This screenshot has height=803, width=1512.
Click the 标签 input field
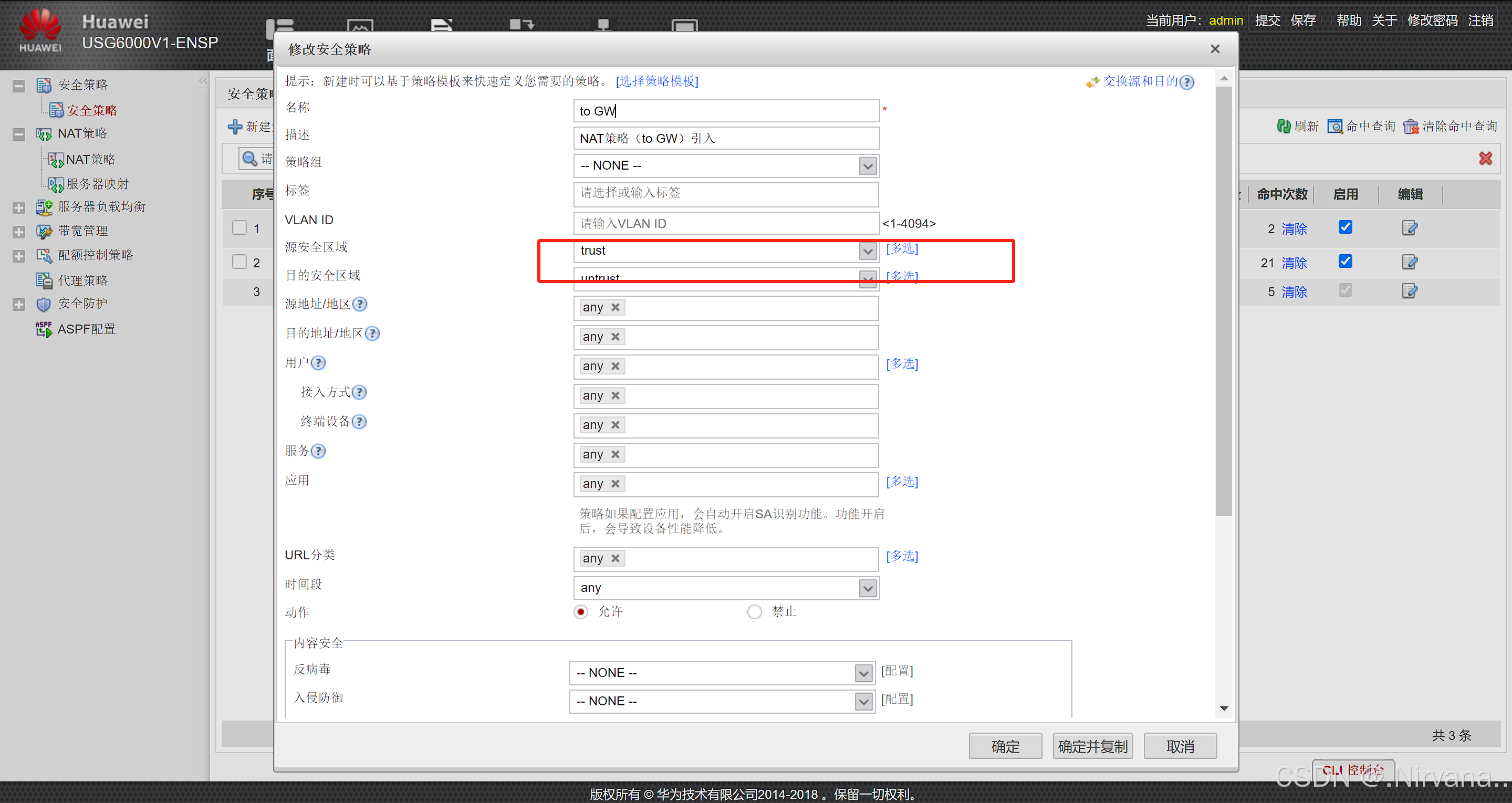(726, 194)
